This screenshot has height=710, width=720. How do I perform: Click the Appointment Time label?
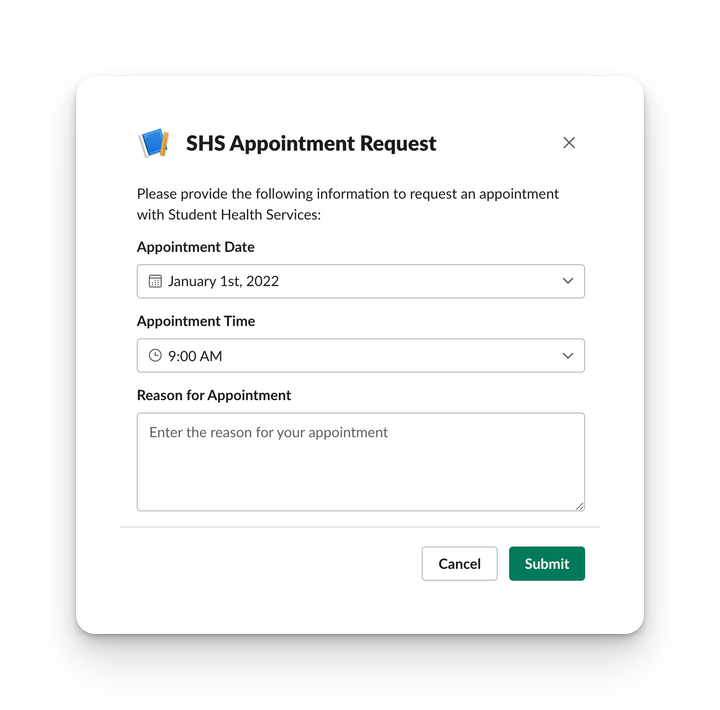click(x=196, y=321)
